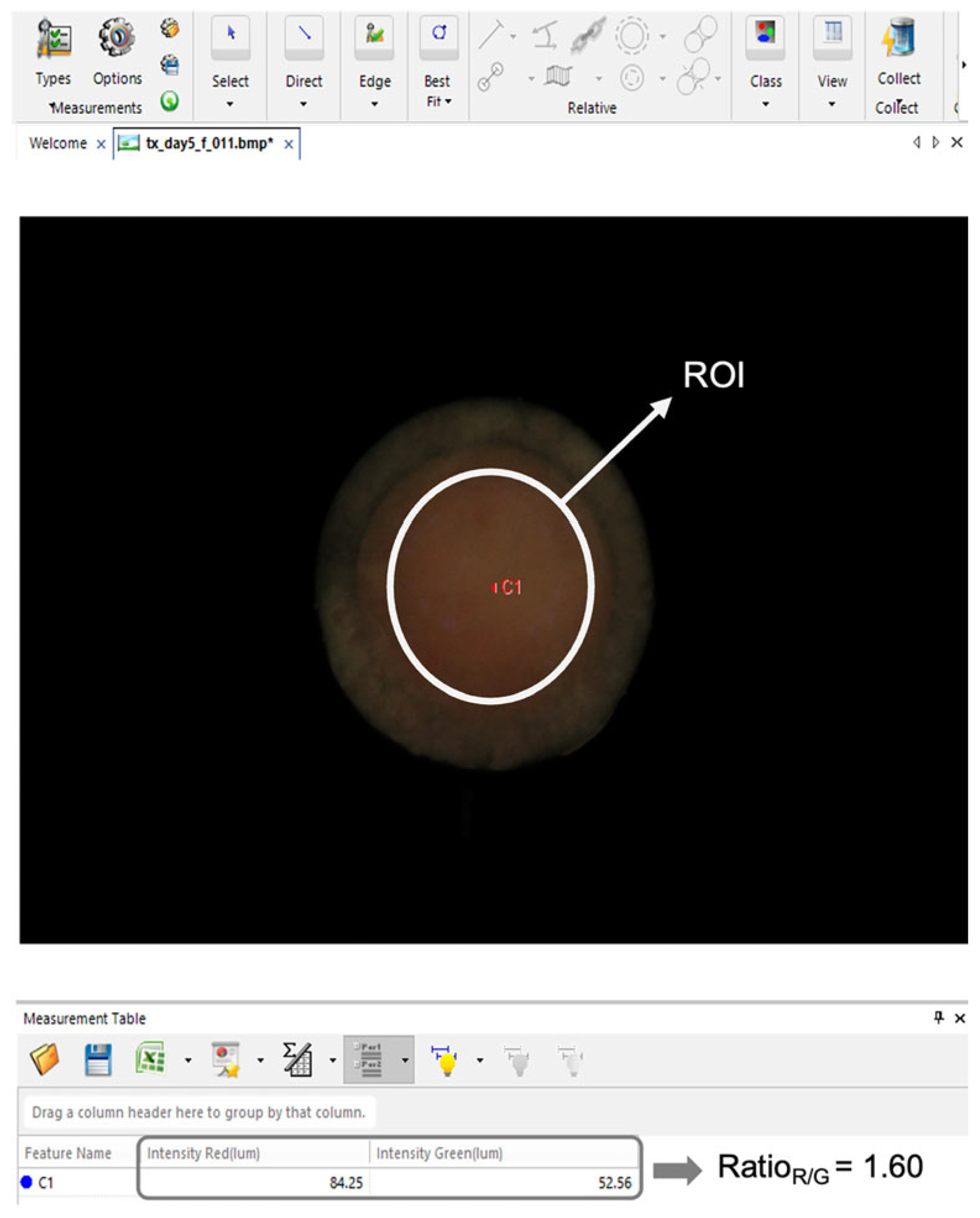The width and height of the screenshot is (980, 1218).
Task: Click the green circular refresh icon
Action: [169, 101]
